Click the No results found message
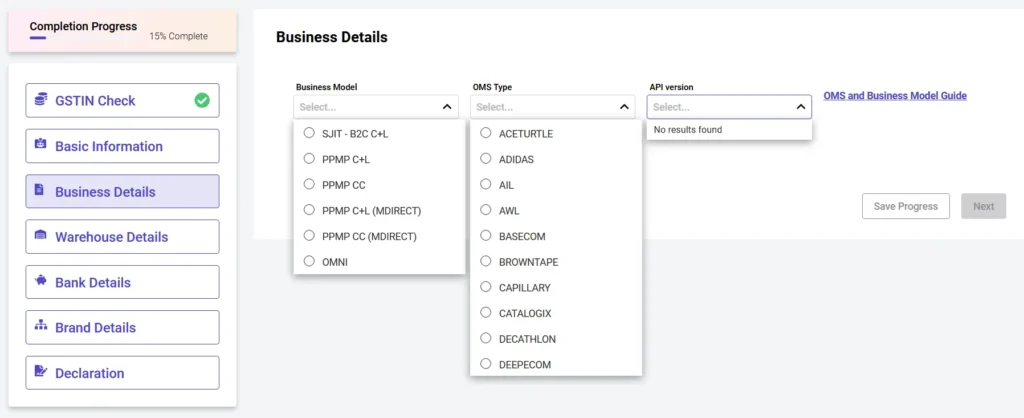 click(x=688, y=129)
